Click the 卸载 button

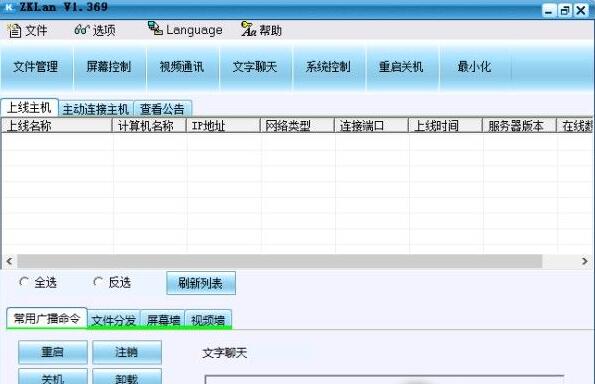point(127,376)
